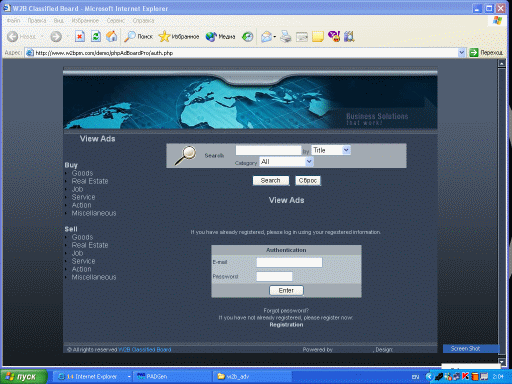Open Real Estate under the Sell section
Image resolution: width=512 pixels, height=384 pixels.
pyautogui.click(x=90, y=245)
